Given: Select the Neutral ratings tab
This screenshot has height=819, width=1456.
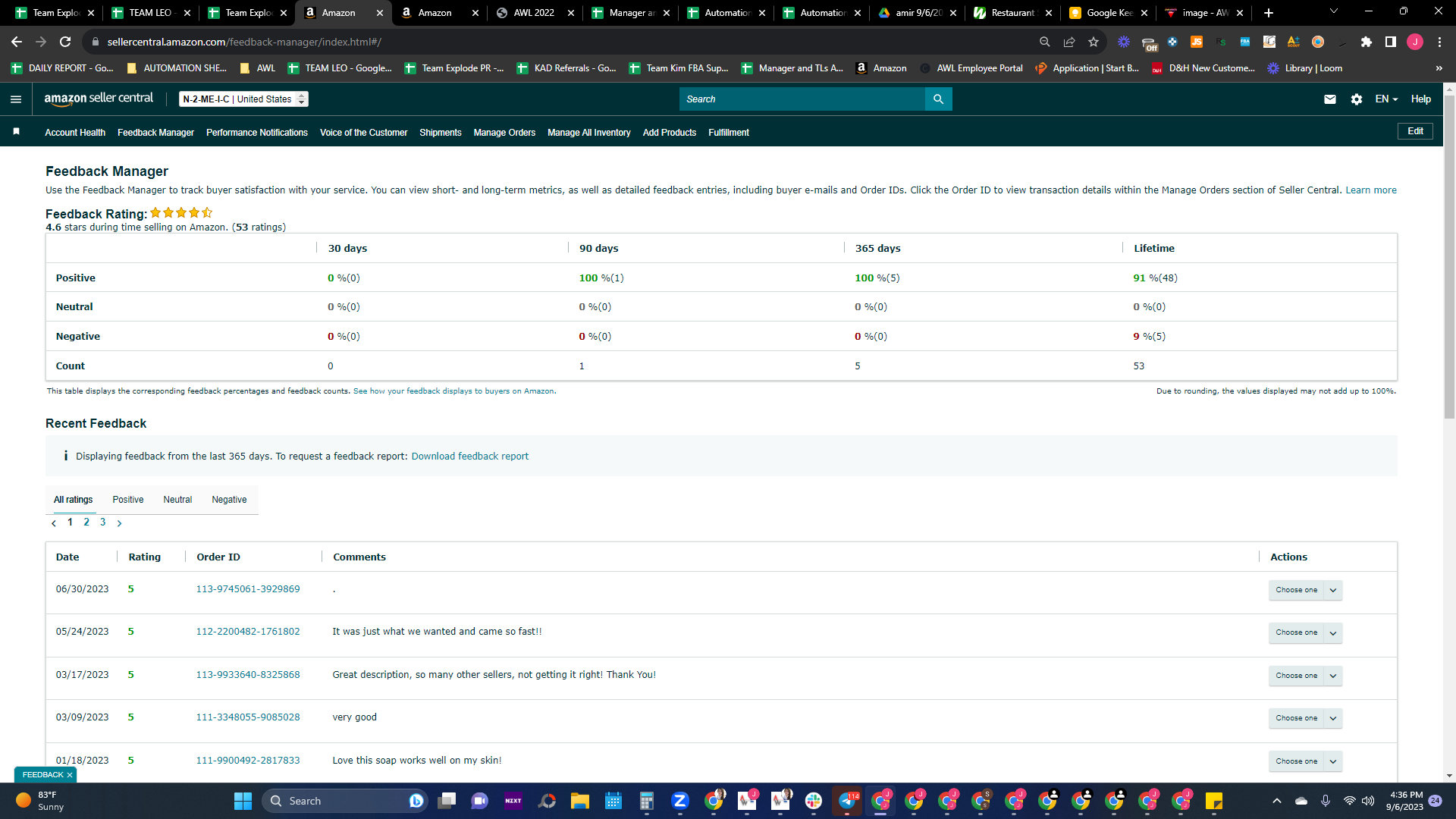Looking at the screenshot, I should pyautogui.click(x=177, y=500).
